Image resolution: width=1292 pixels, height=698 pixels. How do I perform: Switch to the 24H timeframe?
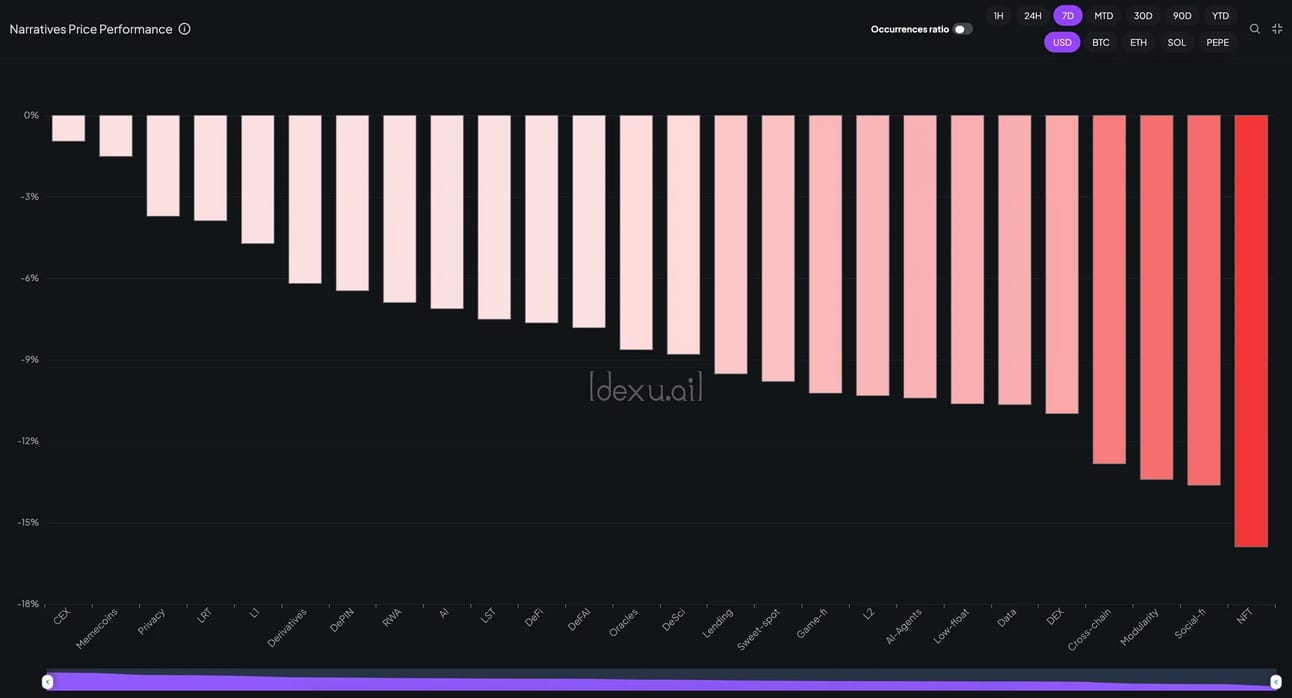point(1033,16)
